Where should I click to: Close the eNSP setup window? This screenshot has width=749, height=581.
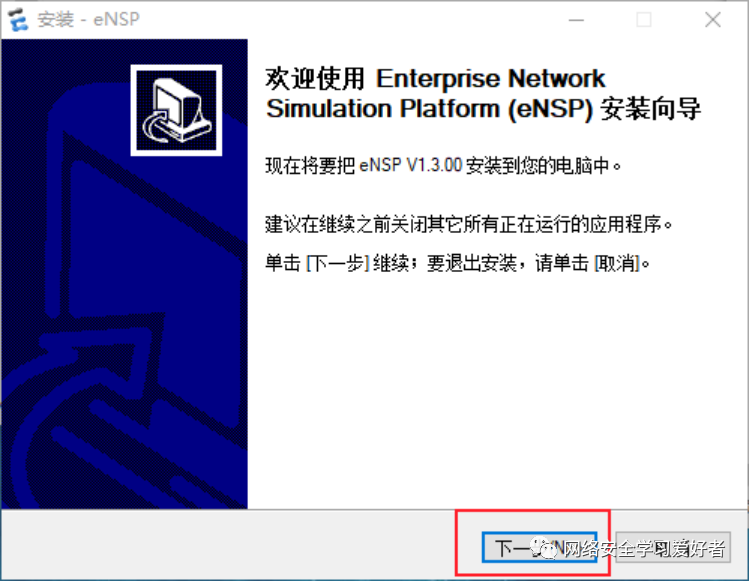pos(713,20)
